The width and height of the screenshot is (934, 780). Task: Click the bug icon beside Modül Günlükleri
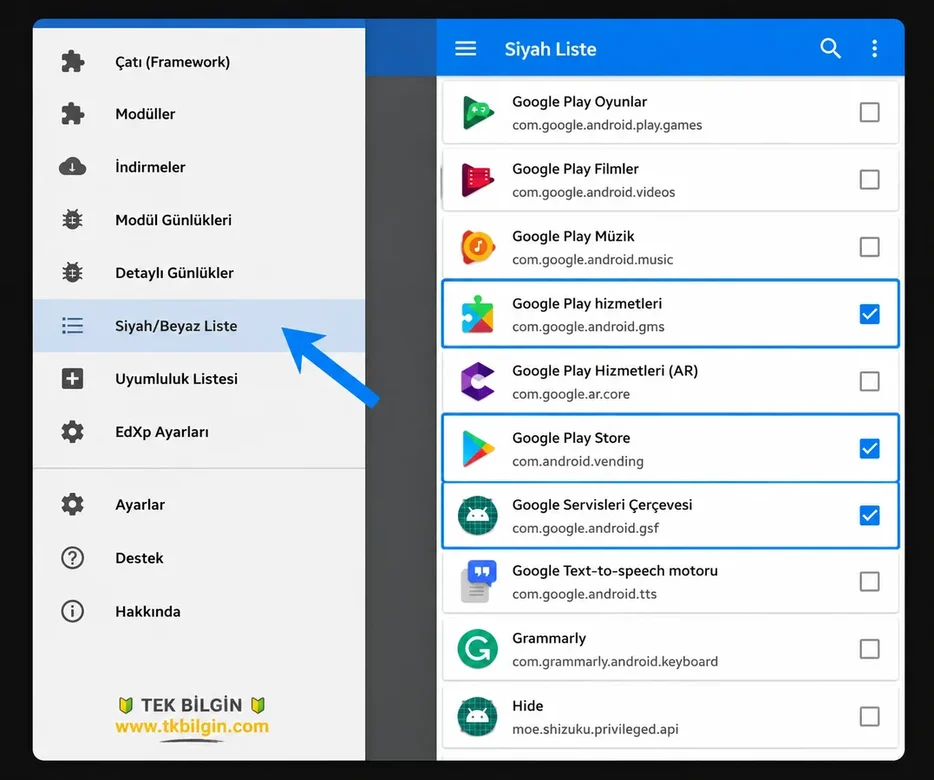click(73, 220)
